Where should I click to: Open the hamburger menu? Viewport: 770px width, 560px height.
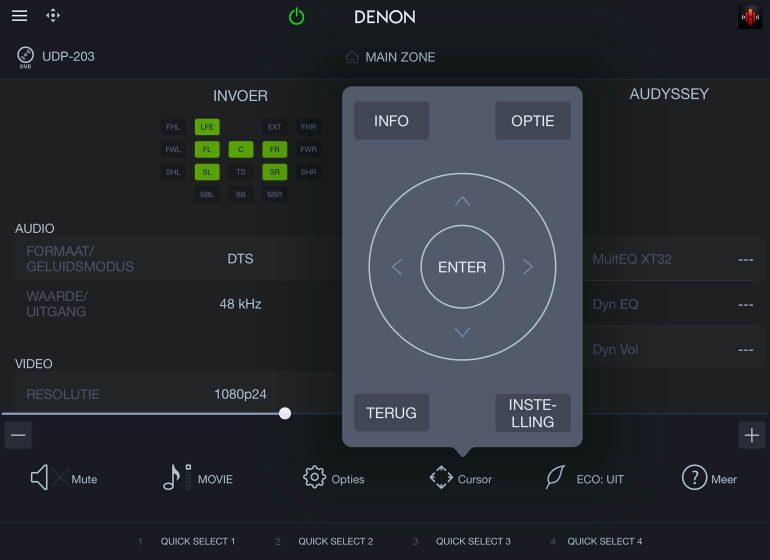click(x=19, y=16)
